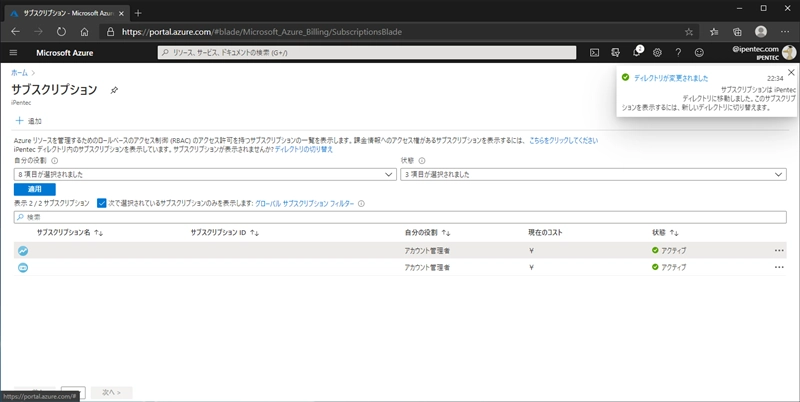
Task: Click the 追加 plus icon button
Action: click(29, 121)
